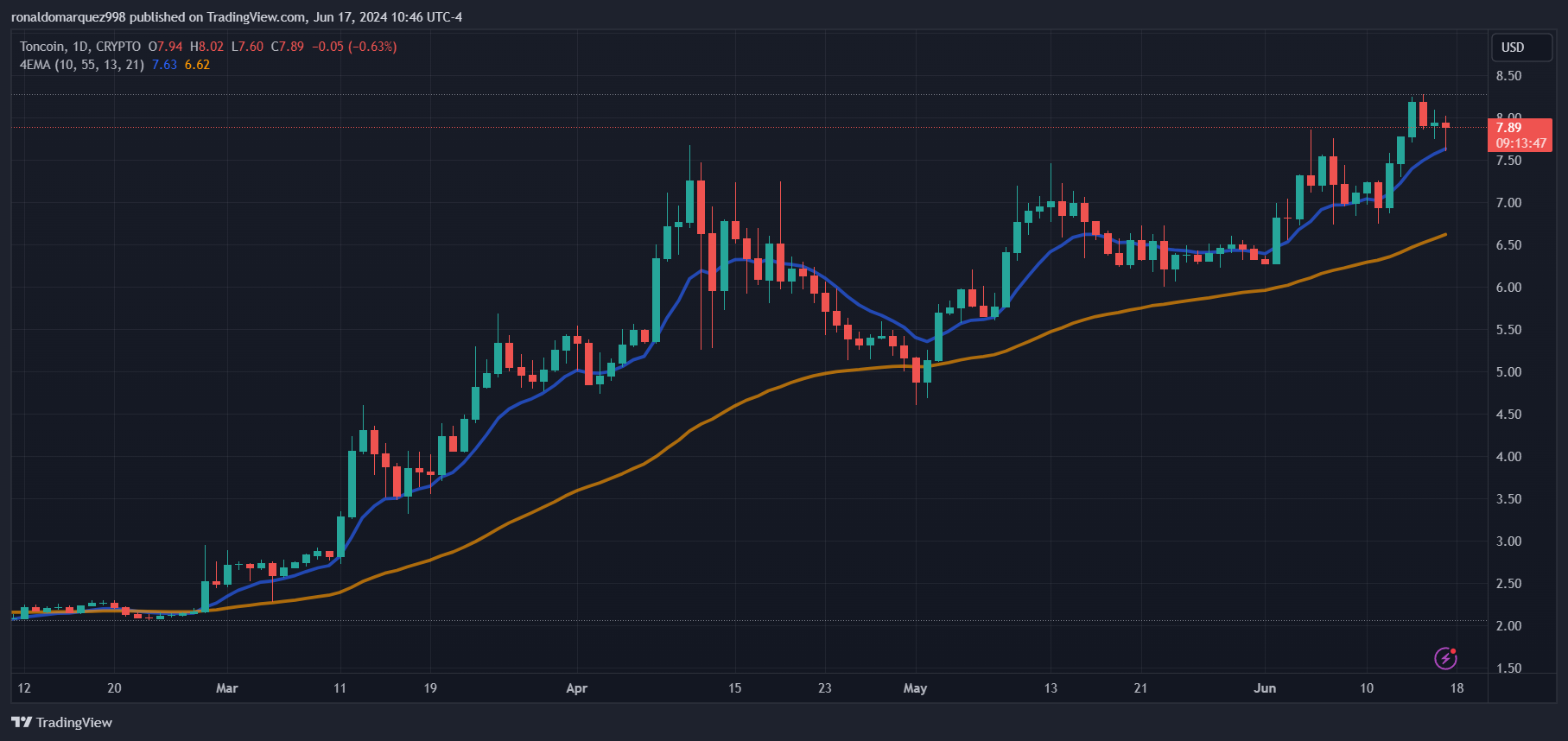Click the current price label 7.89
This screenshot has width=1568, height=741.
pos(1509,128)
